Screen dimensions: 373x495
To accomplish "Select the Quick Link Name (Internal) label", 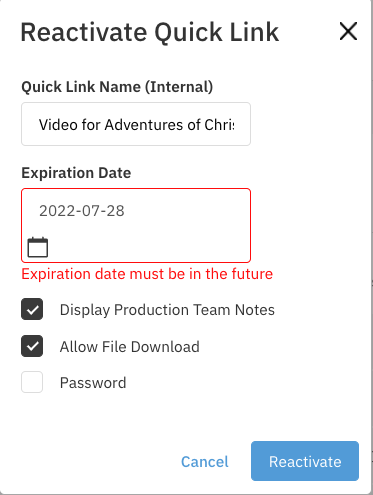I will point(117,87).
